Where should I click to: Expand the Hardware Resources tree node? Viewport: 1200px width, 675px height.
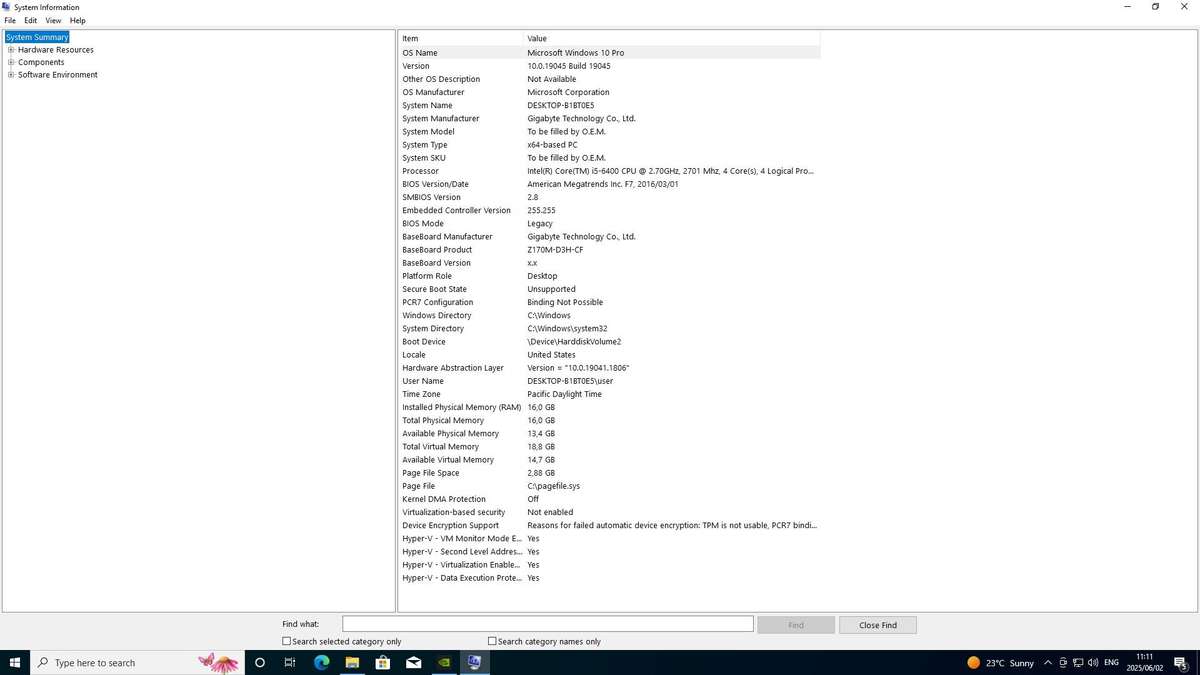[9, 49]
